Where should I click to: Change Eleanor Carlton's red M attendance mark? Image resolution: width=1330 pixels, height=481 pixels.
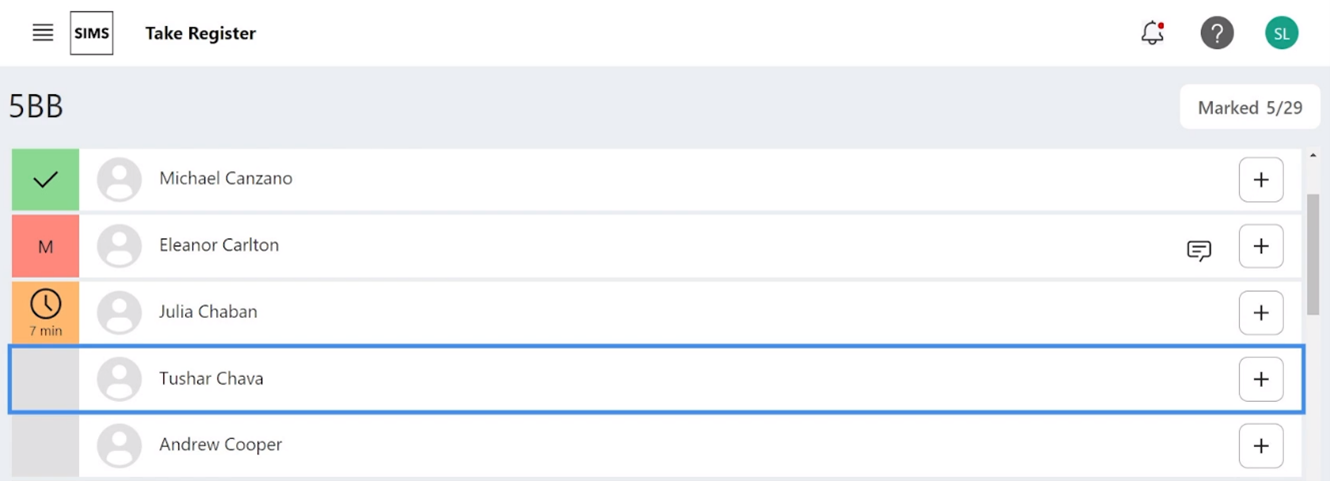(45, 246)
